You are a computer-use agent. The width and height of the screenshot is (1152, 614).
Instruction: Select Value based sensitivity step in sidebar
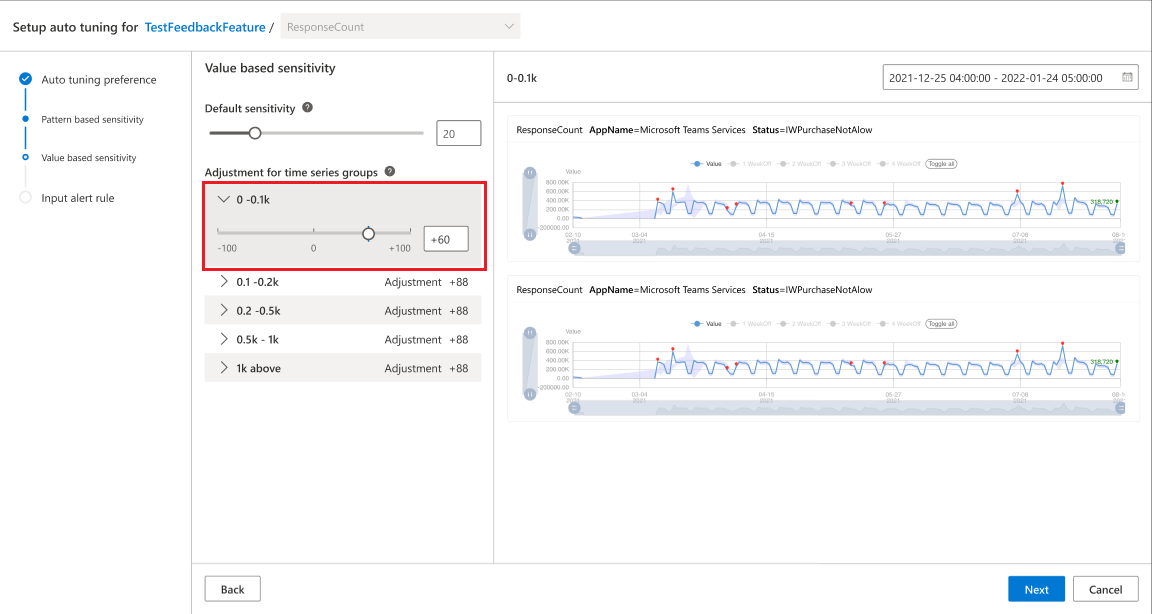(88, 157)
